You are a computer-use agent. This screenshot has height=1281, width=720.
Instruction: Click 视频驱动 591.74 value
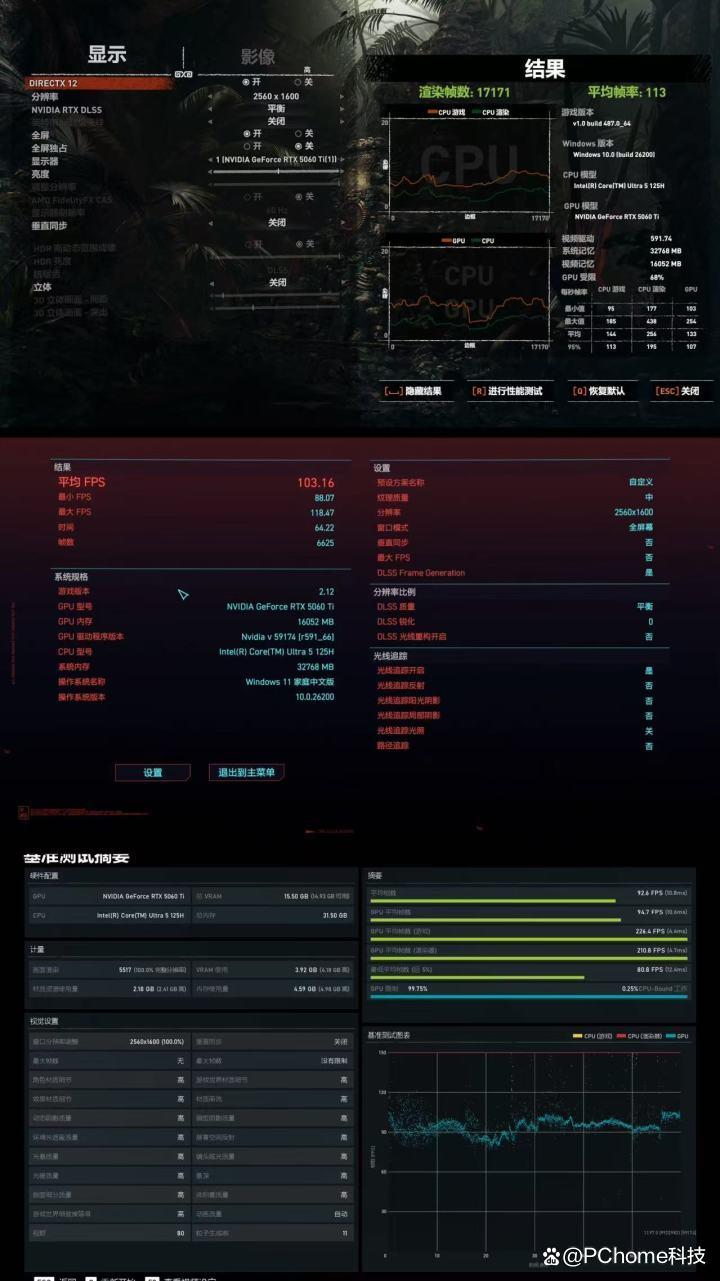[661, 238]
